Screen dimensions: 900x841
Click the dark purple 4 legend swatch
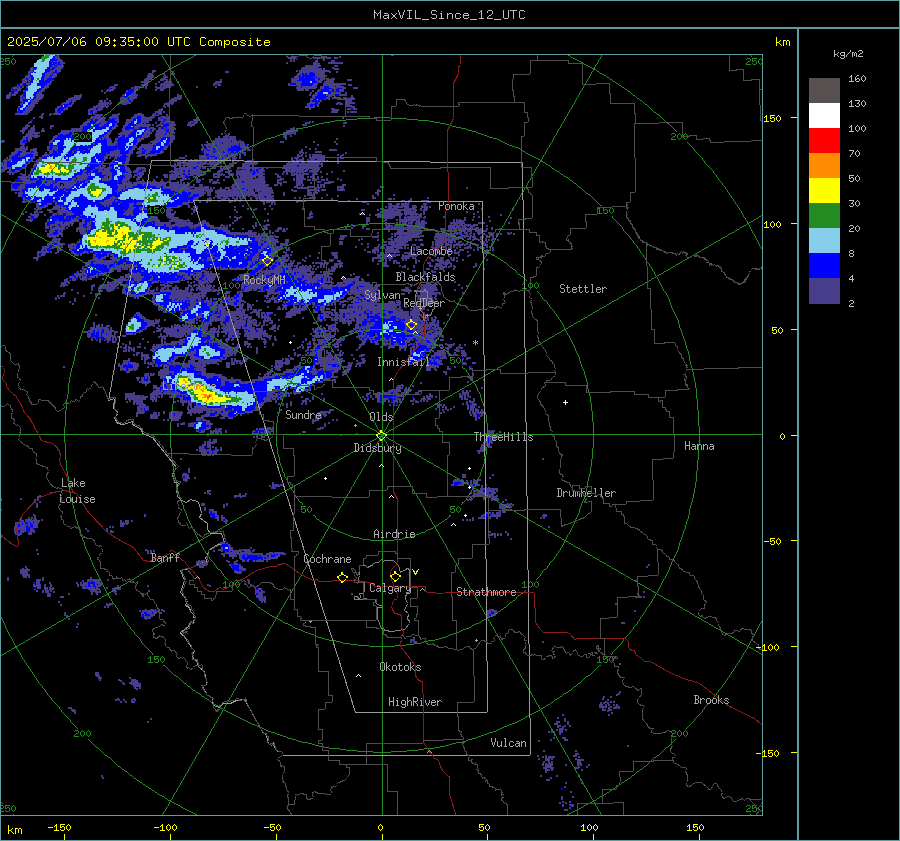point(824,290)
